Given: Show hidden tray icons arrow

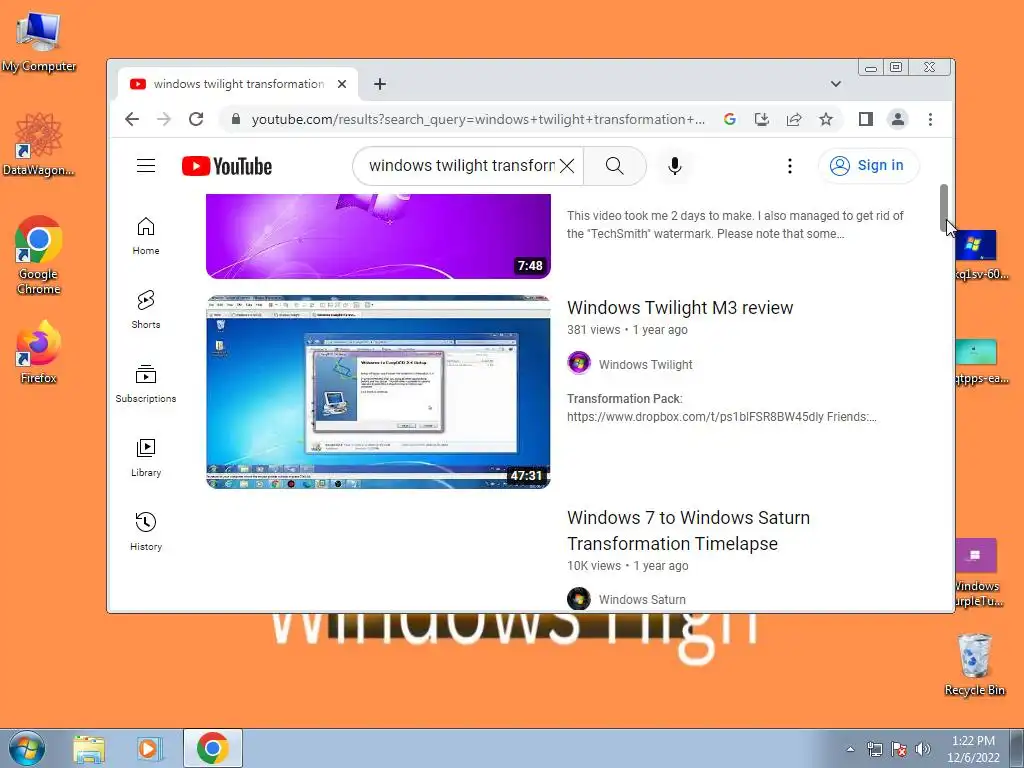Looking at the screenshot, I should [850, 749].
